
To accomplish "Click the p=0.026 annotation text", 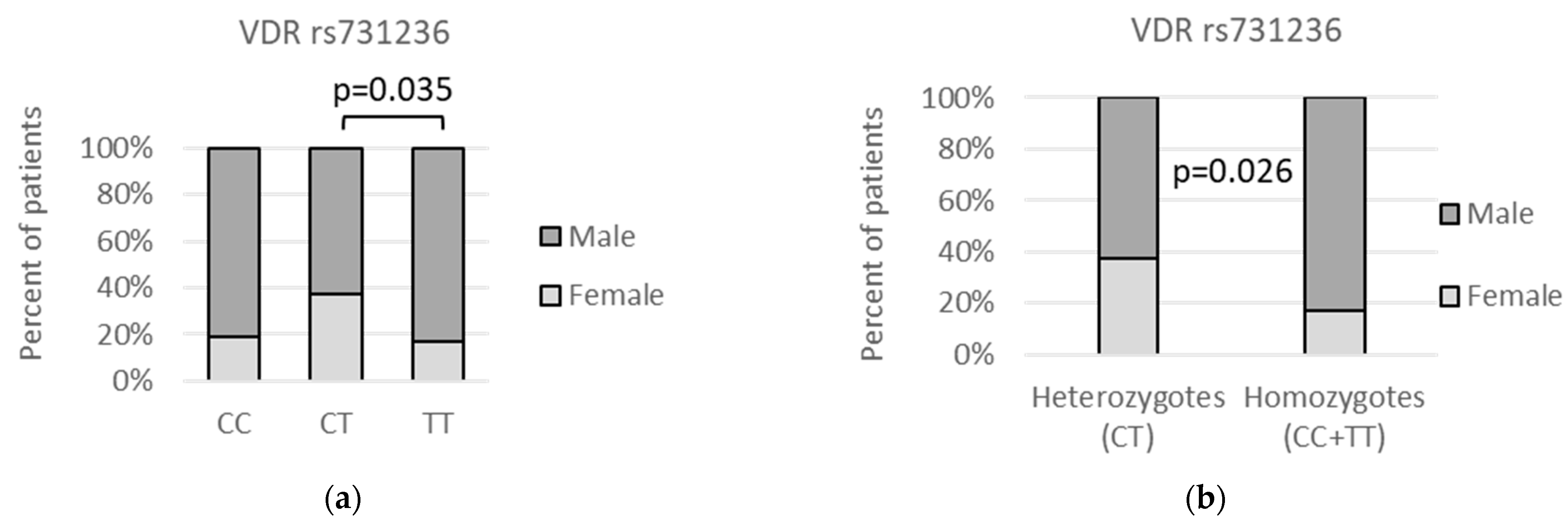I will click(1232, 172).
